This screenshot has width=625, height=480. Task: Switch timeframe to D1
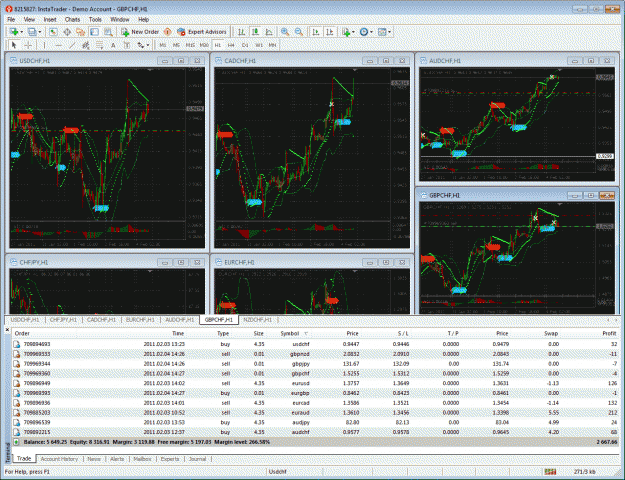pos(245,45)
